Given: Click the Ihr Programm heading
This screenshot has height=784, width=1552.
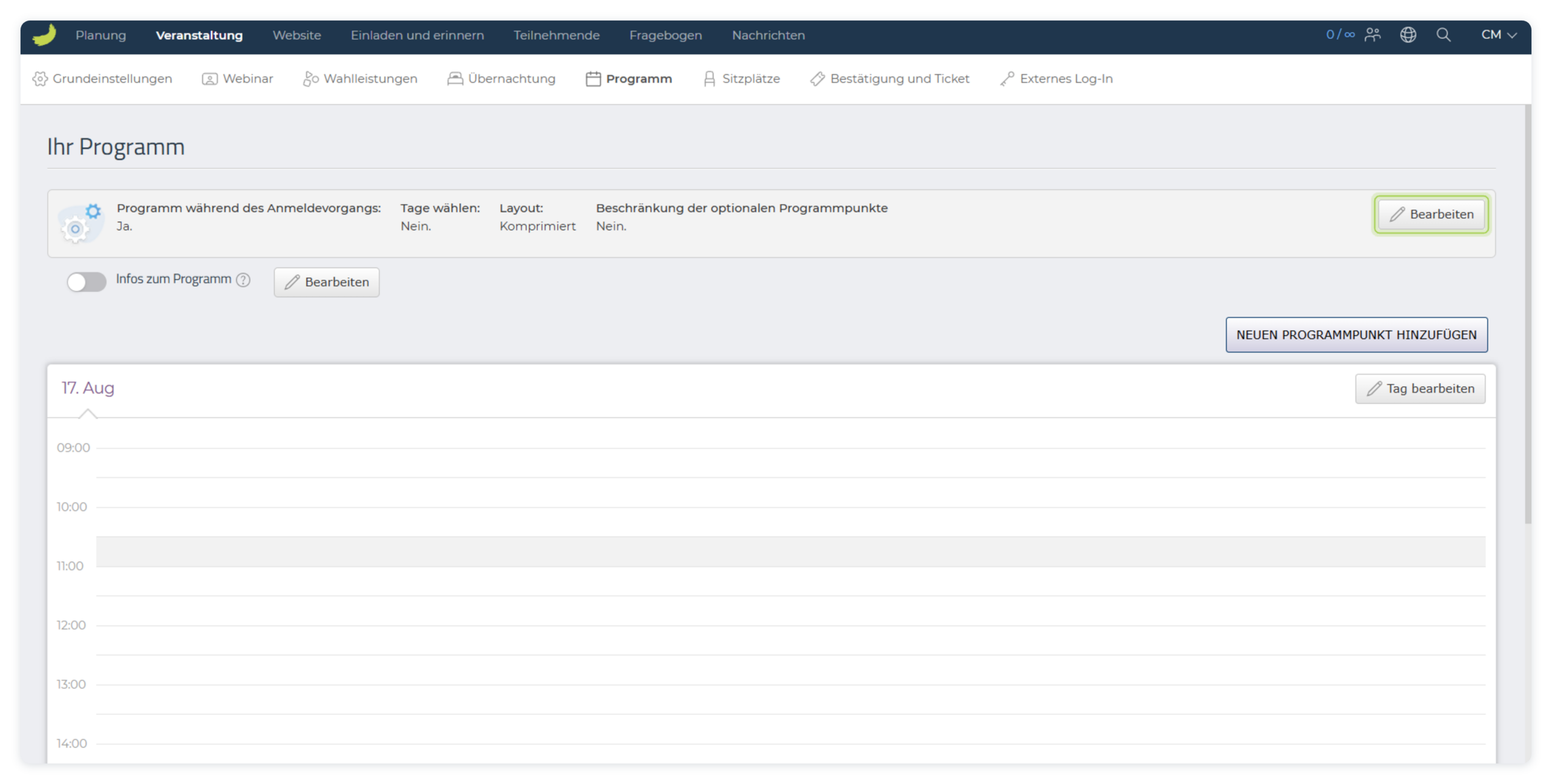Looking at the screenshot, I should [x=116, y=147].
